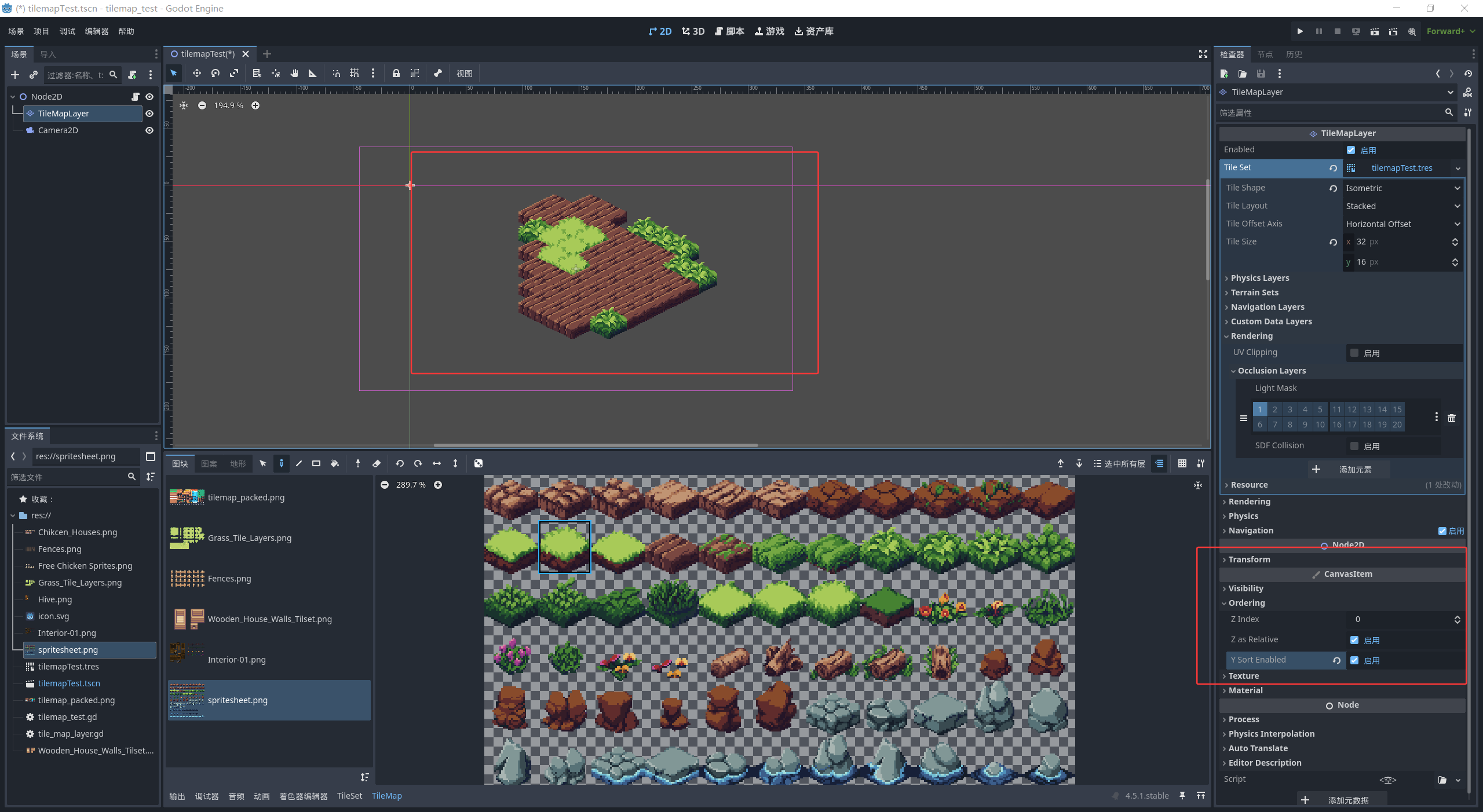
Task: Select the Rotate mode tool
Action: click(x=215, y=73)
